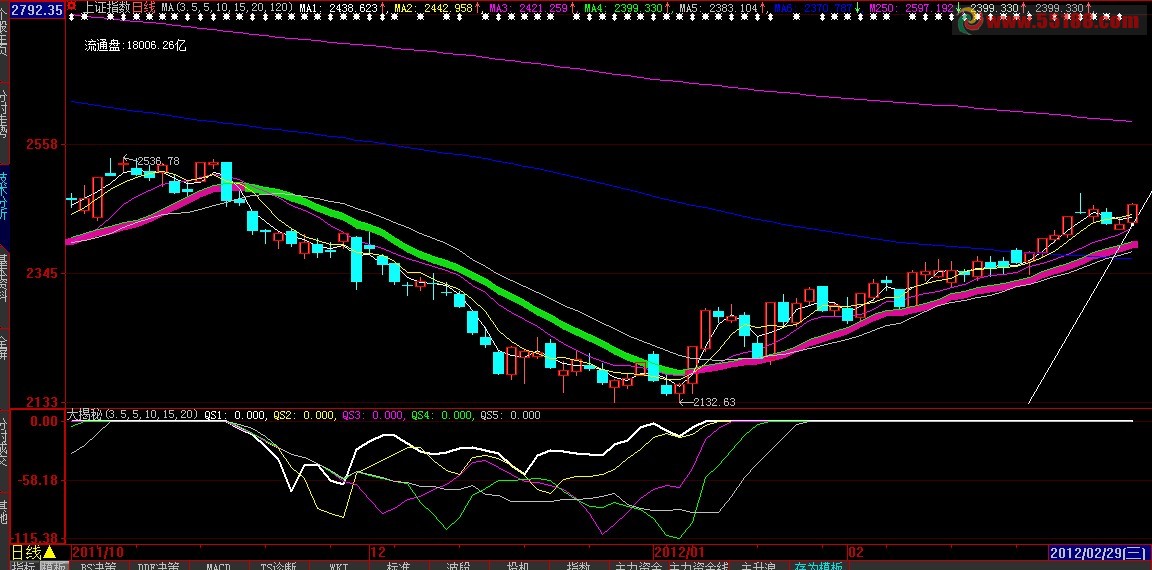Switch to the 波段 tab
Screen dimensions: 1152x570
(458, 566)
